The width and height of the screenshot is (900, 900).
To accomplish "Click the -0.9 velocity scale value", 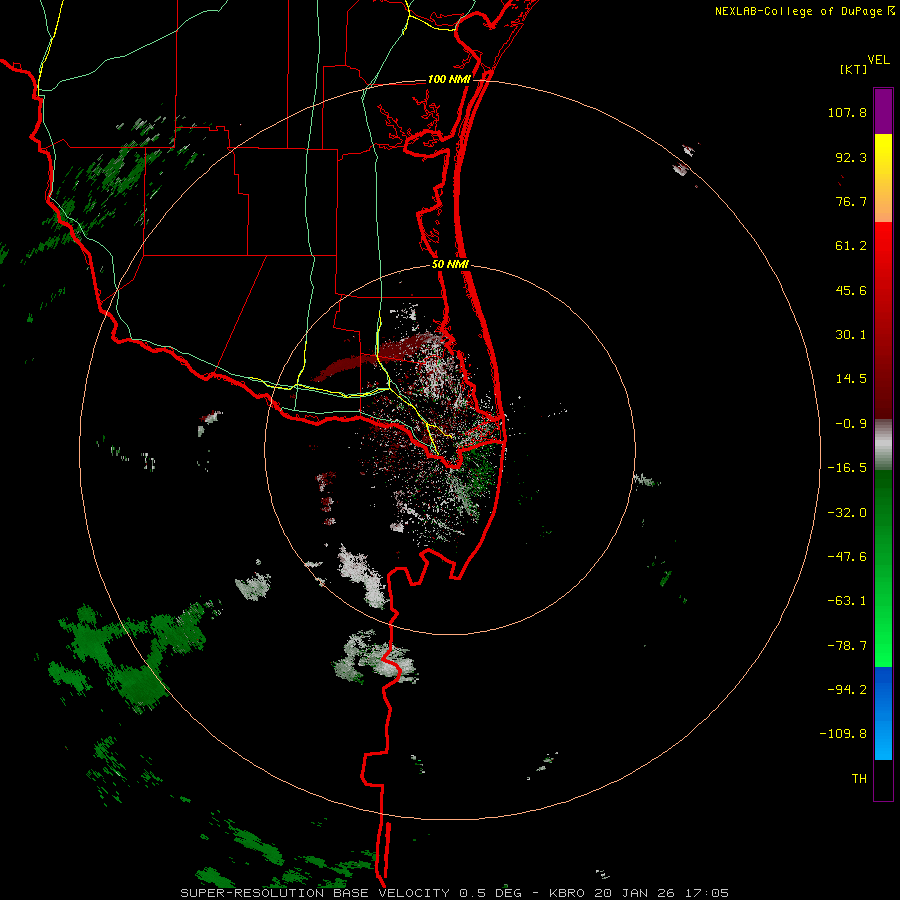I will click(851, 424).
